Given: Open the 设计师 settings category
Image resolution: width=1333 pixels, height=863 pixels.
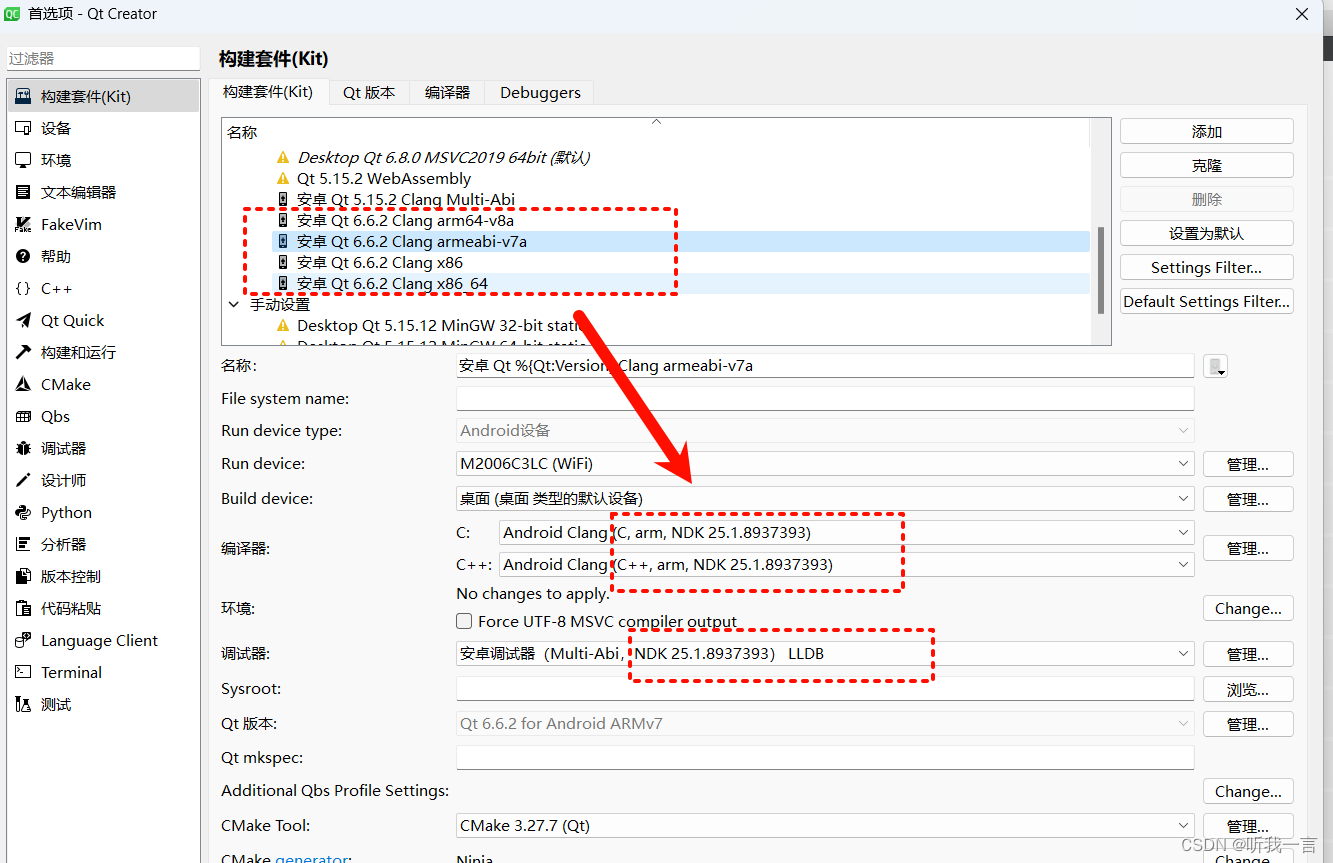Looking at the screenshot, I should [x=103, y=480].
